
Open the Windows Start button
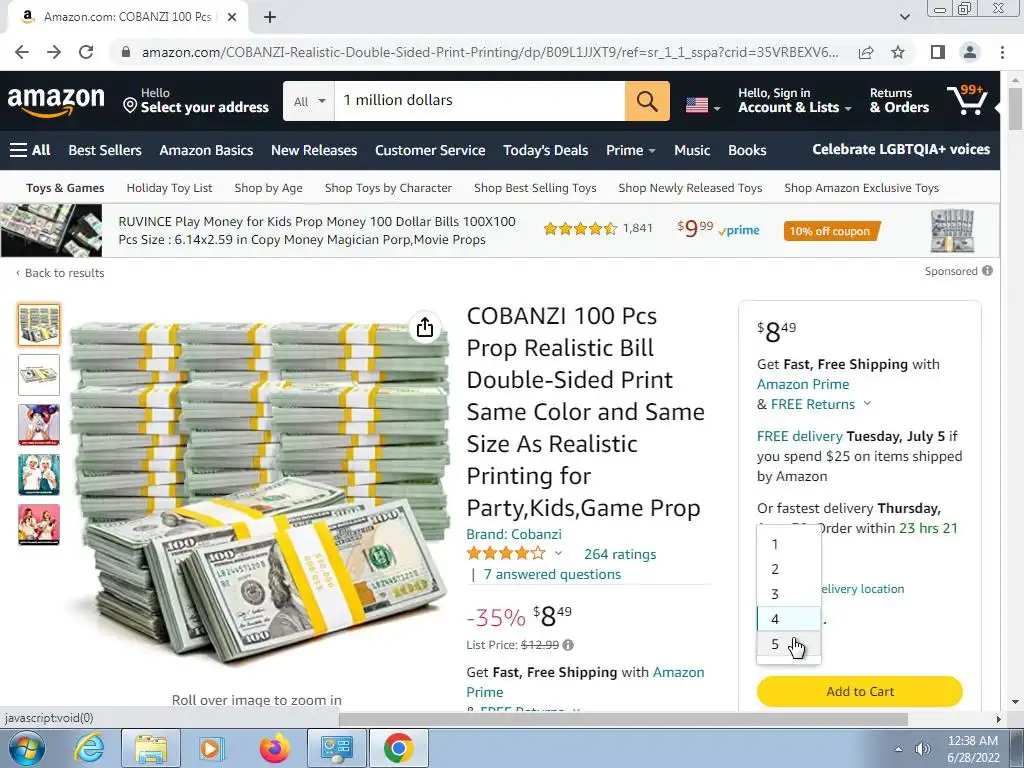pos(26,748)
